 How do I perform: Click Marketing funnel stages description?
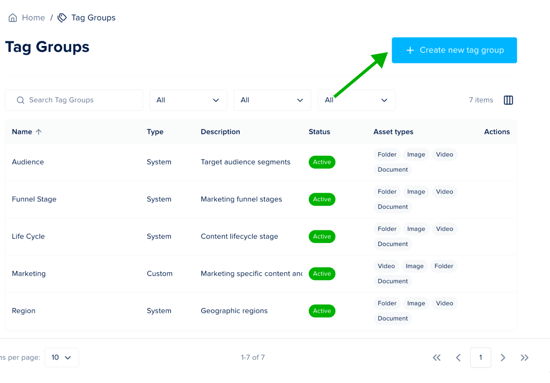[x=241, y=199]
